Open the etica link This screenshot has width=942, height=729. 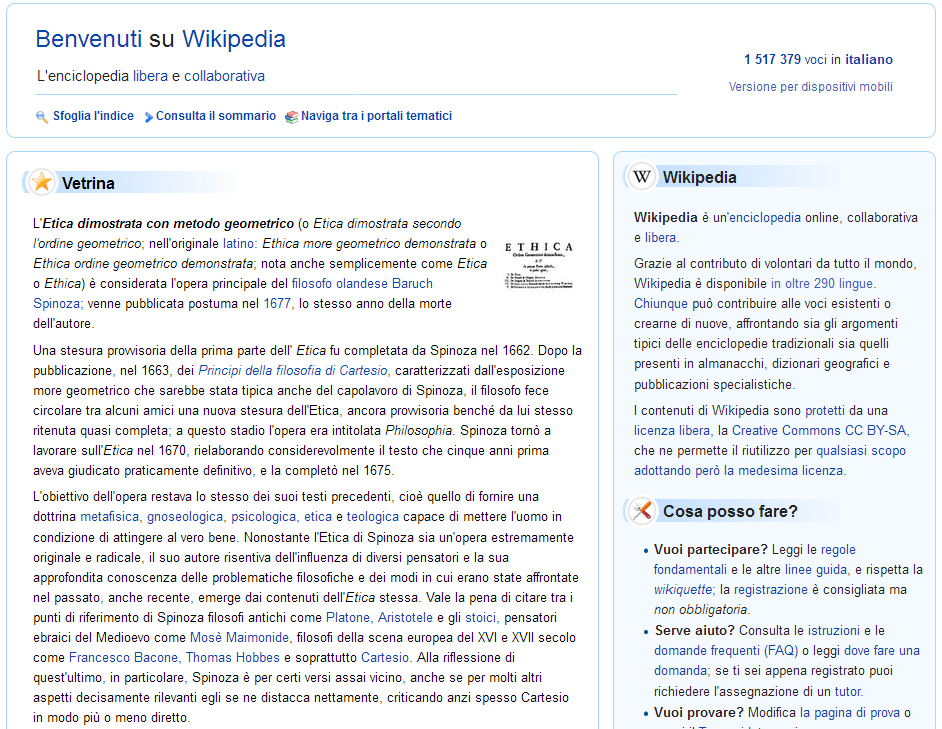tap(318, 516)
